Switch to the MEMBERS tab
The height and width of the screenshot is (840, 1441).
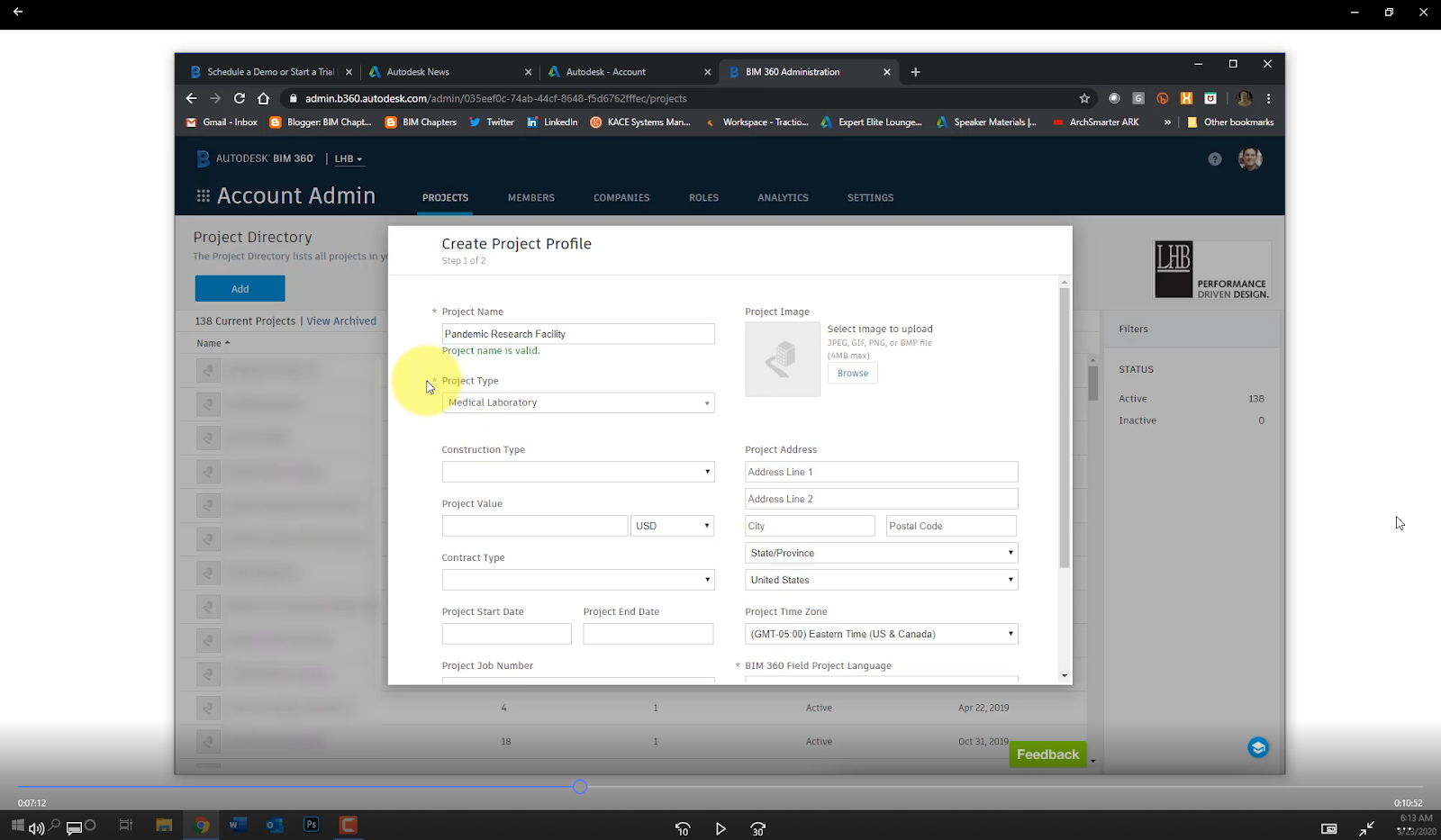tap(531, 198)
